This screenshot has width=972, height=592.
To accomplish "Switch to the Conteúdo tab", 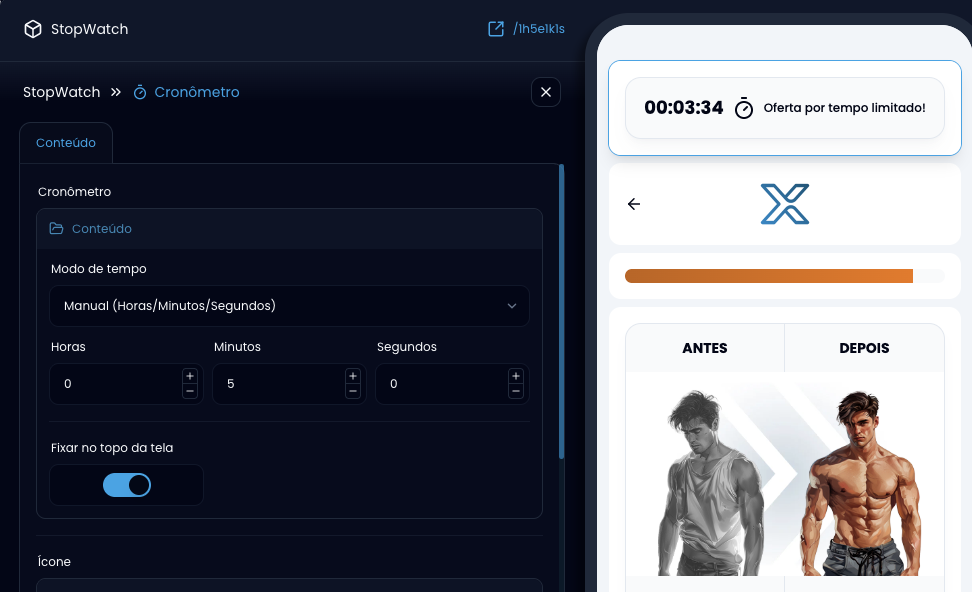I will 66,143.
